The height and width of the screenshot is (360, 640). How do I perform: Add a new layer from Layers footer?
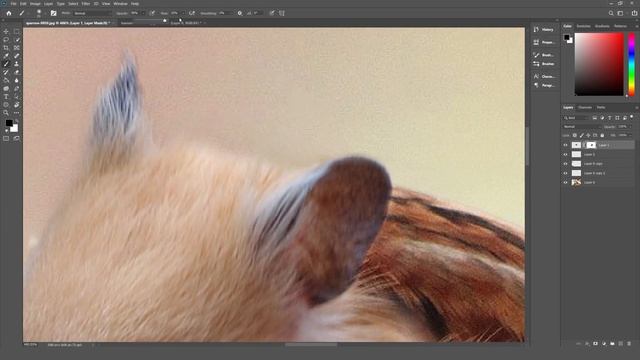[621, 344]
